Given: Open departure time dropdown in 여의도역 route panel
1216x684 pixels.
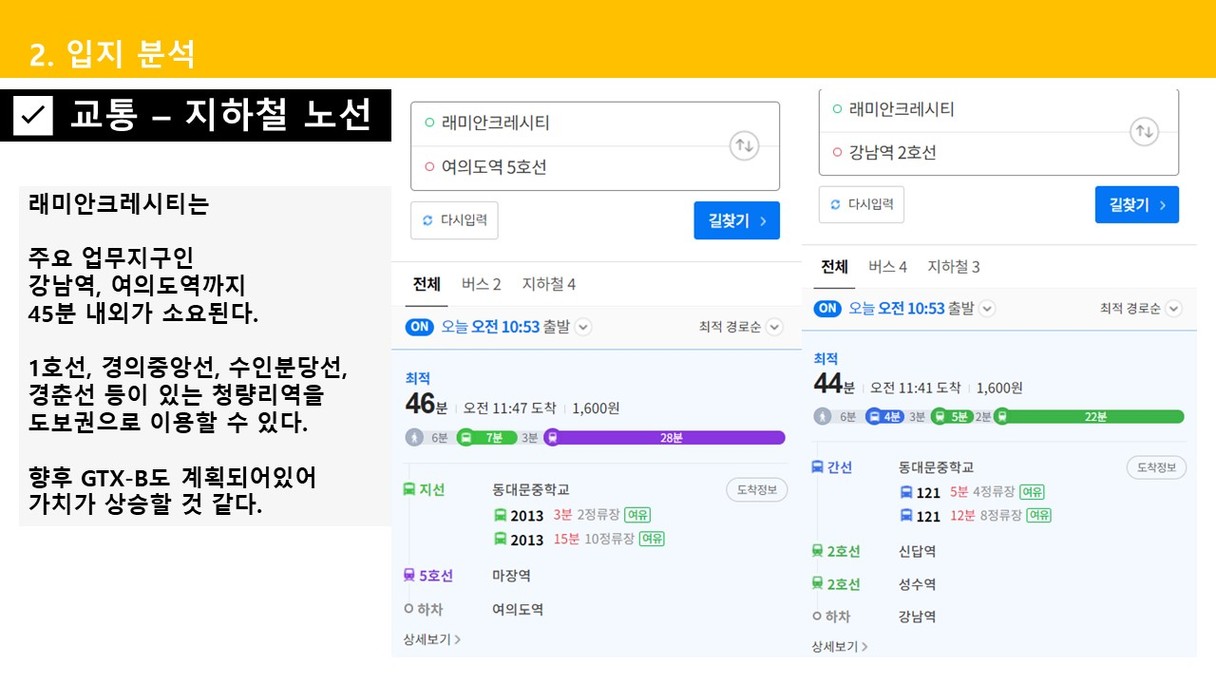Looking at the screenshot, I should click(x=584, y=327).
